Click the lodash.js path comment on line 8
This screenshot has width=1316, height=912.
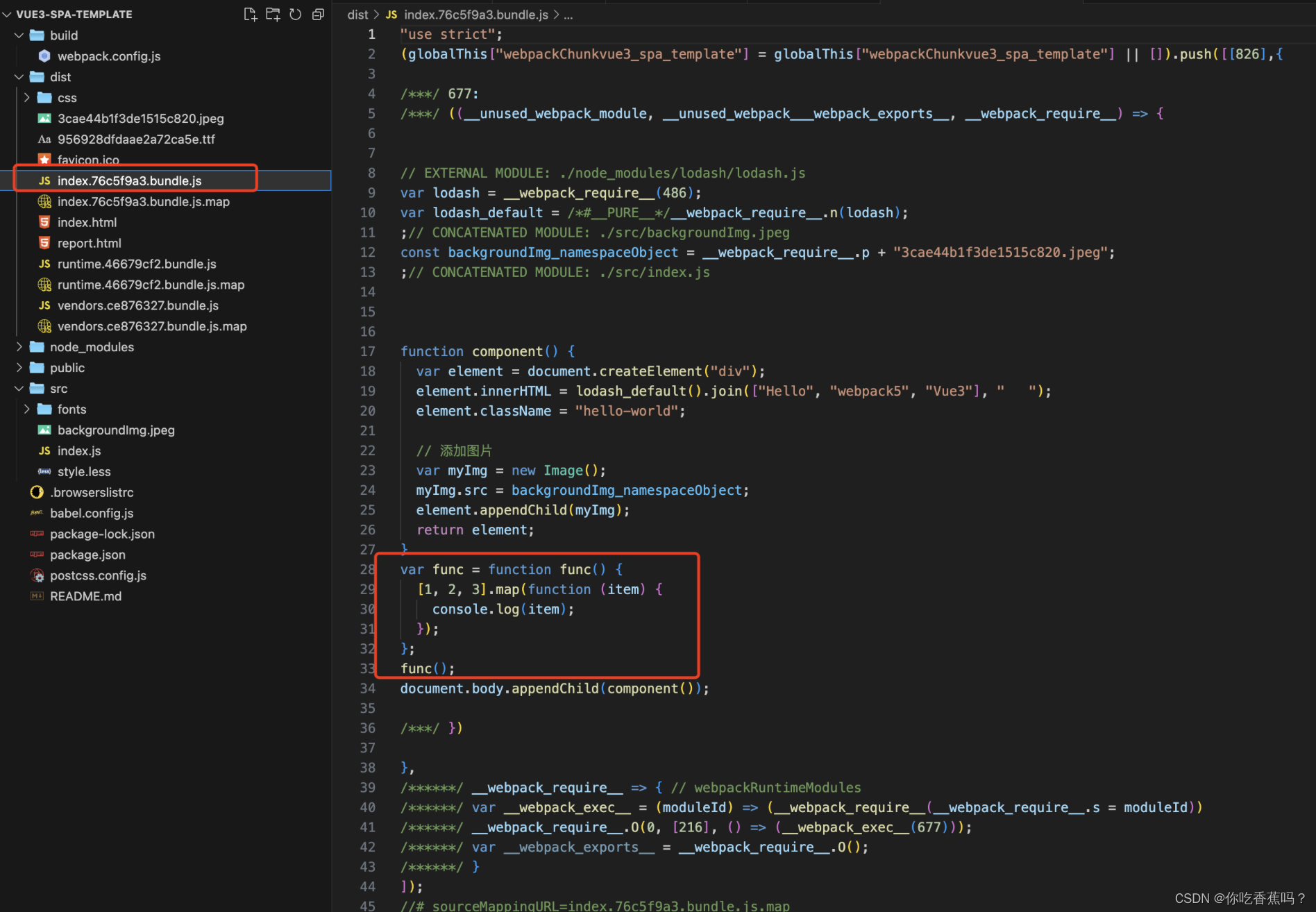[602, 174]
